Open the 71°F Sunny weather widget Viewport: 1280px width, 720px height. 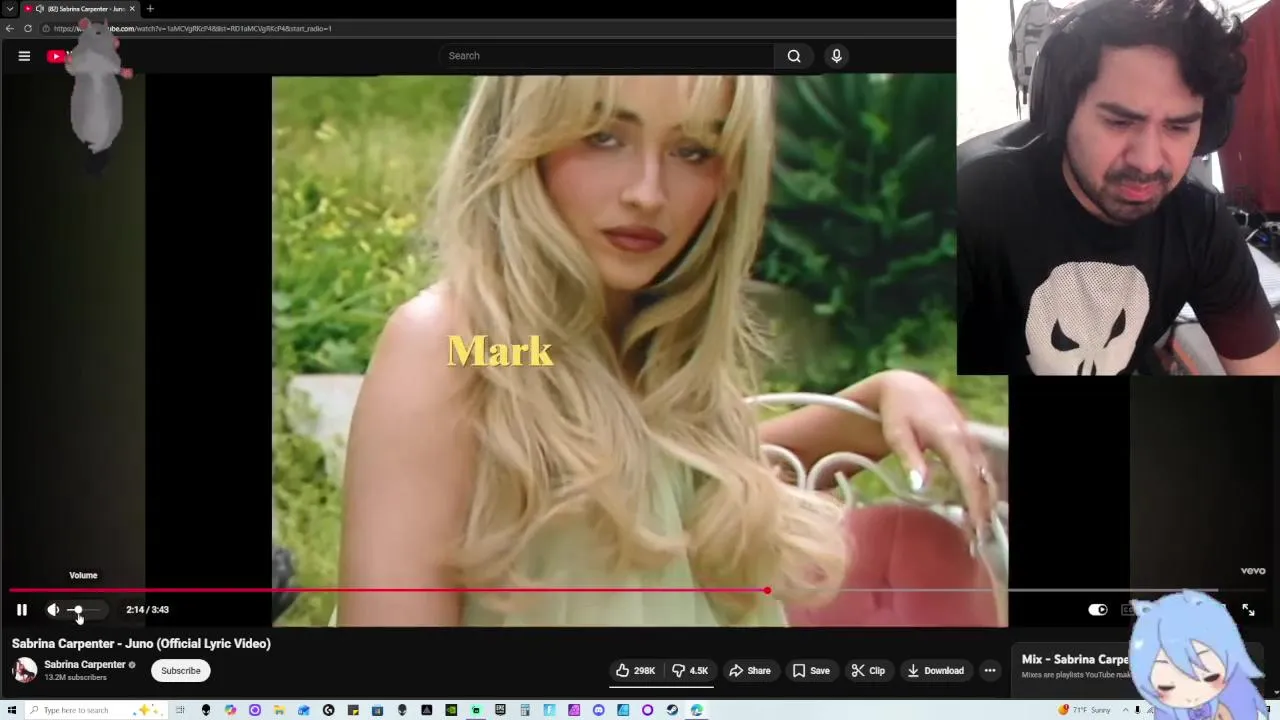click(x=1085, y=710)
